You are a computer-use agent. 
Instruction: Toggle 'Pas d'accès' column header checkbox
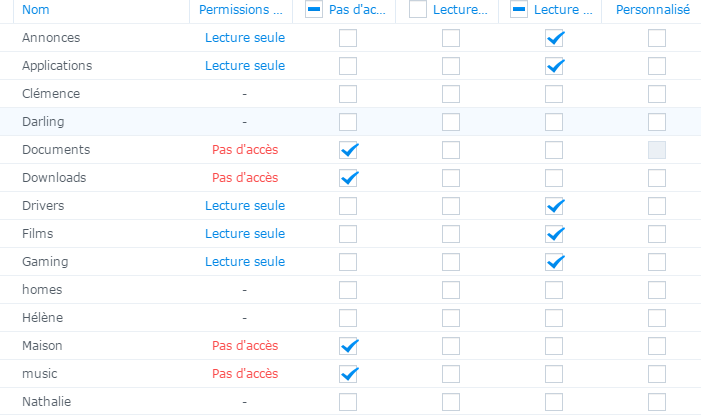[314, 10]
